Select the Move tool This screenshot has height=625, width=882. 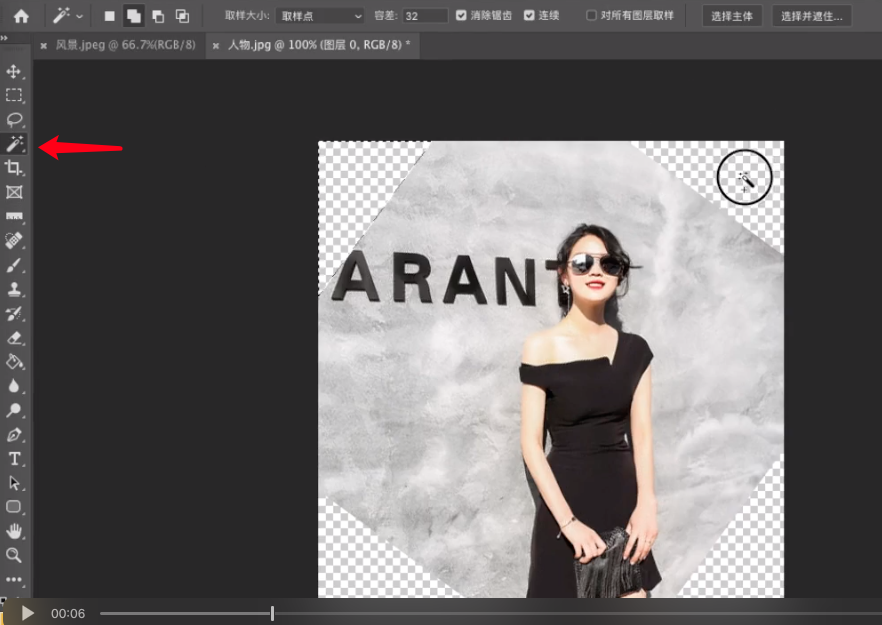(15, 72)
